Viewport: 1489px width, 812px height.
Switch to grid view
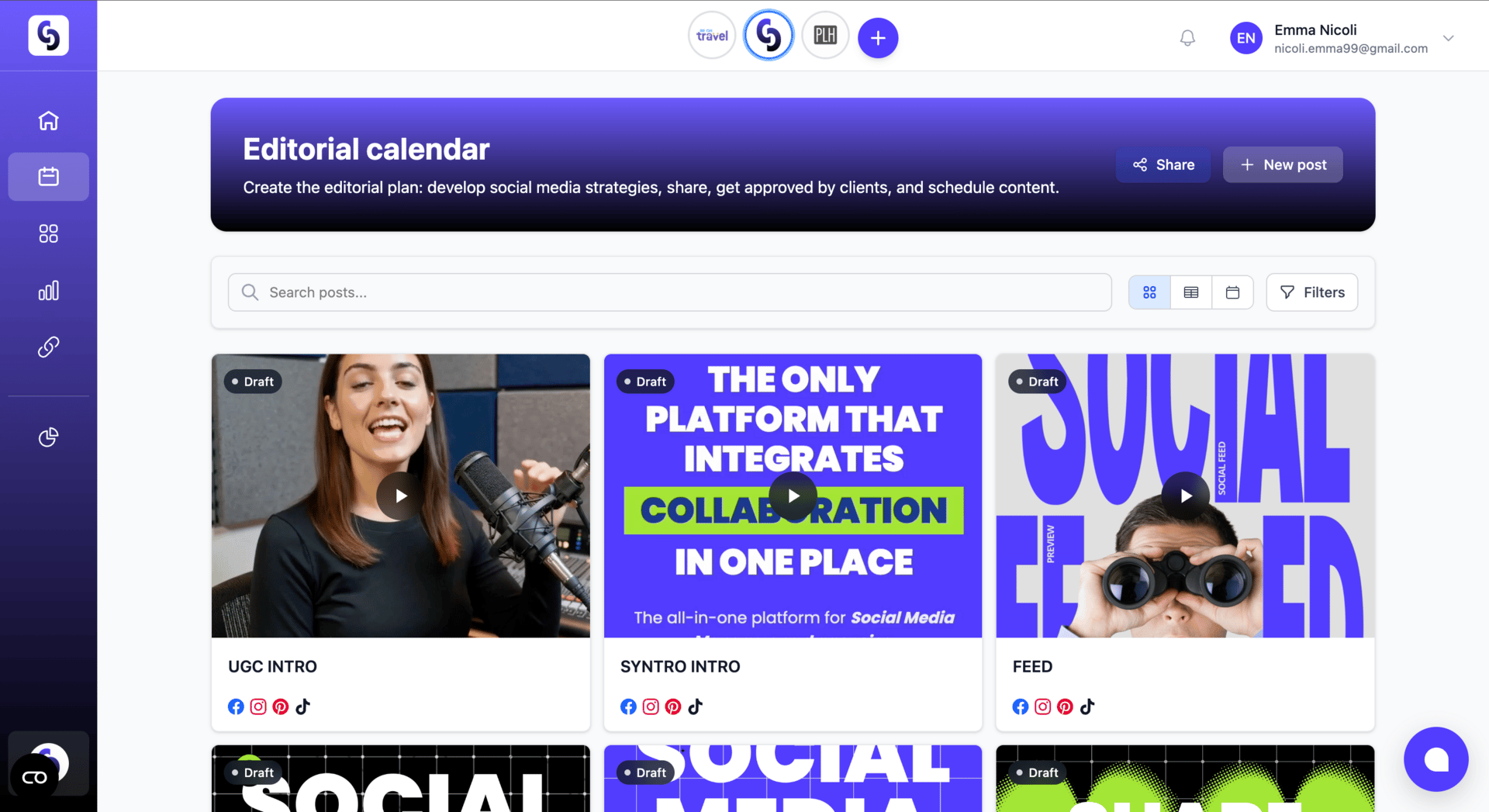pyautogui.click(x=1149, y=292)
